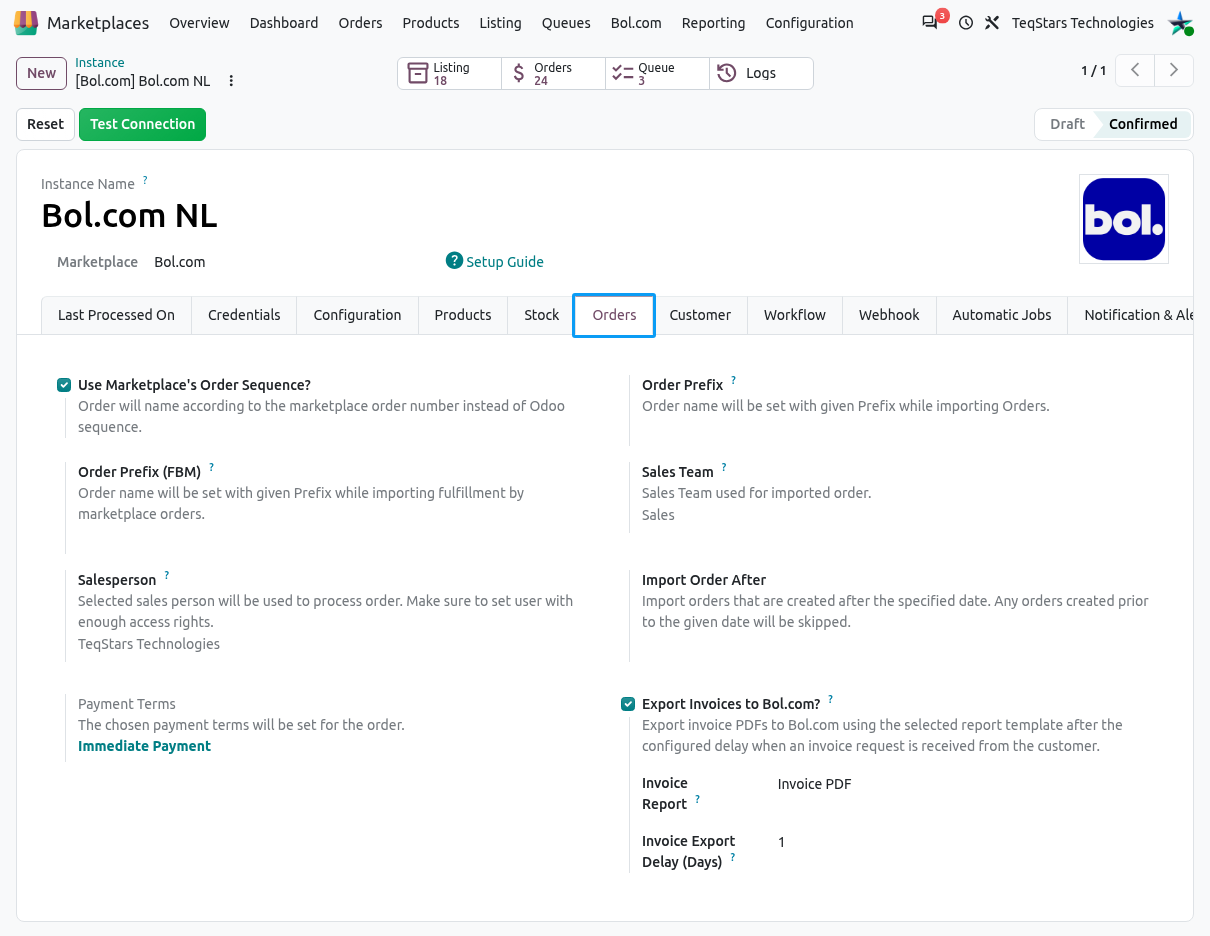Click the Listing archive box icon
The image size is (1210, 936).
(x=418, y=73)
